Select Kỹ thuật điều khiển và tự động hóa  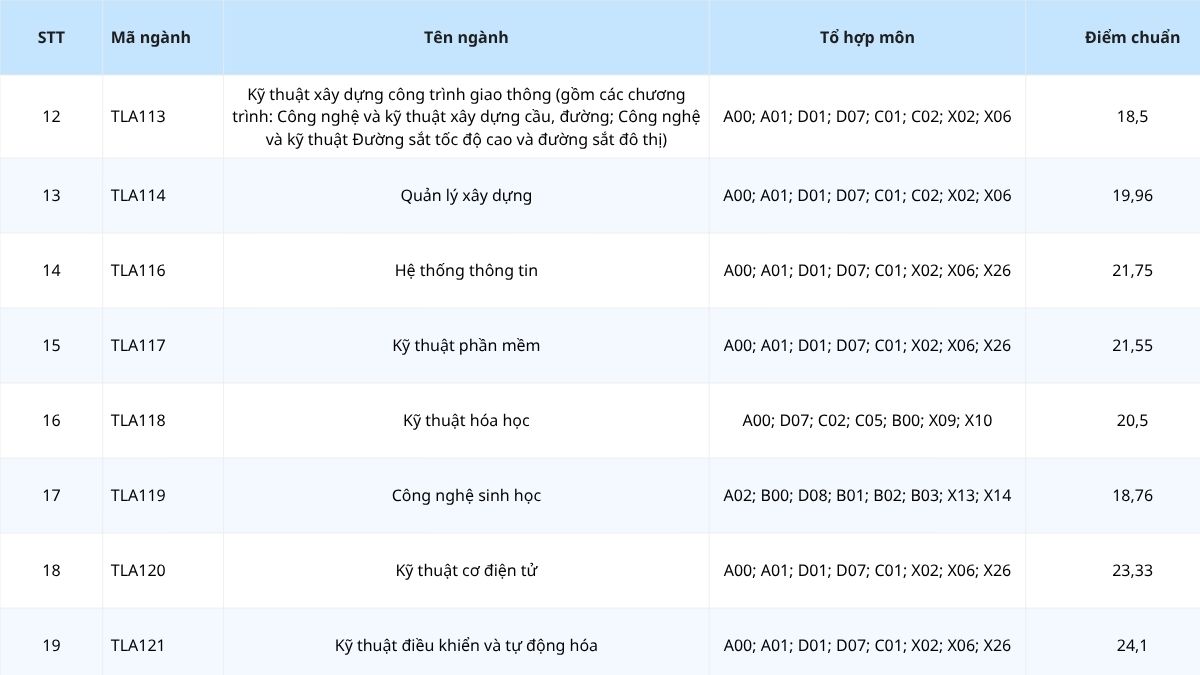pos(466,645)
